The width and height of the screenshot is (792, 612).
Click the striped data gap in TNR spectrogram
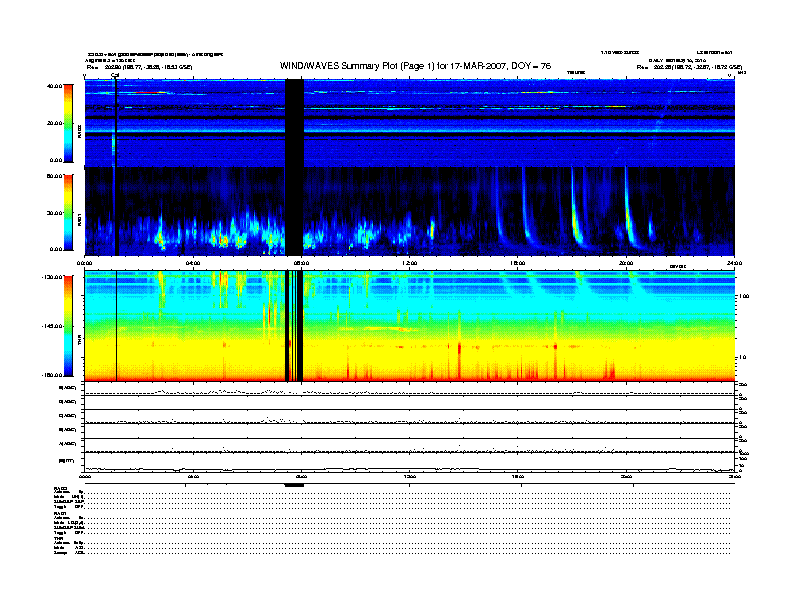[294, 326]
